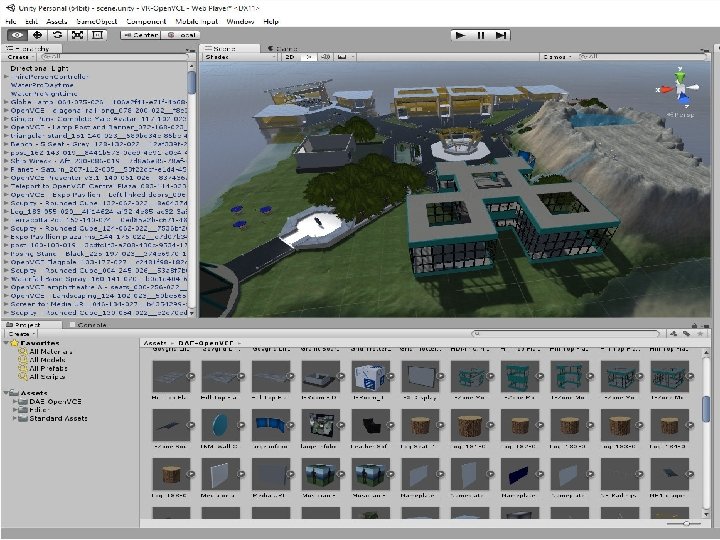Viewport: 720px width, 540px height.
Task: Expand the DAE-OpenVCE folder
Action: tap(15, 401)
